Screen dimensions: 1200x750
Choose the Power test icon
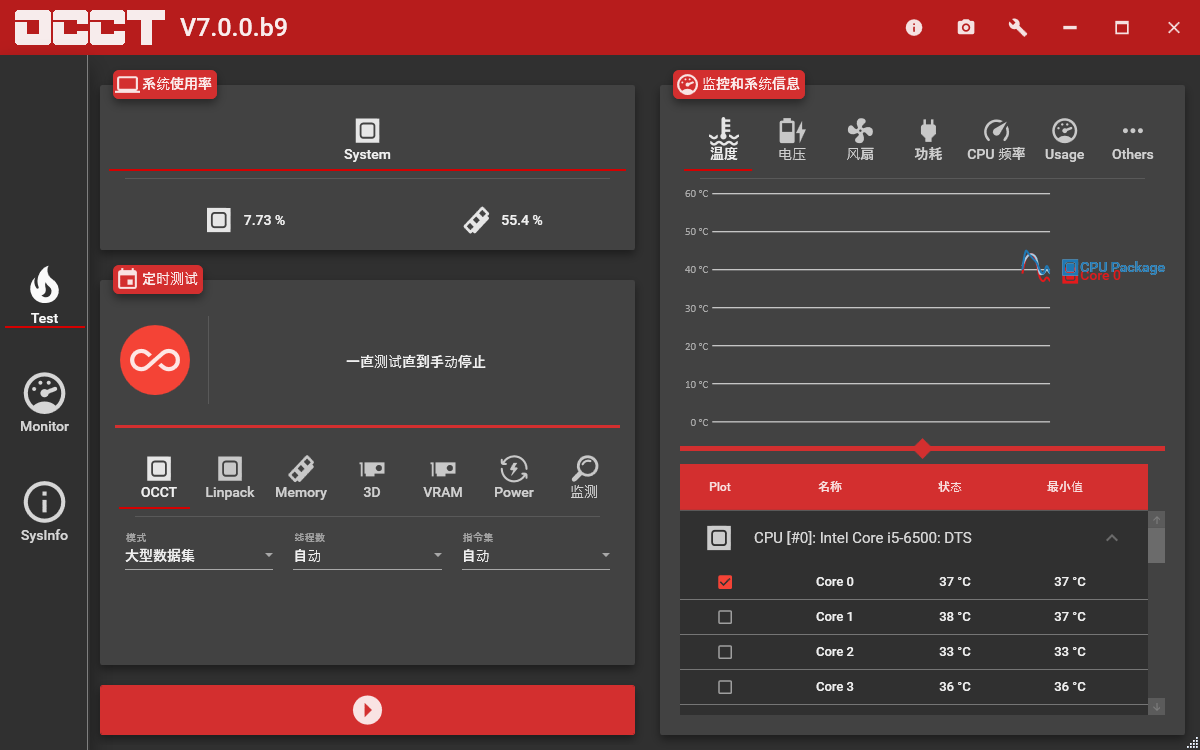point(514,478)
